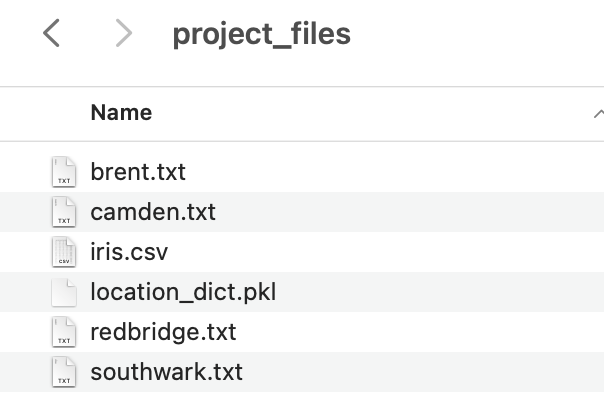Click the iris.csv spreadsheet file icon

point(64,252)
